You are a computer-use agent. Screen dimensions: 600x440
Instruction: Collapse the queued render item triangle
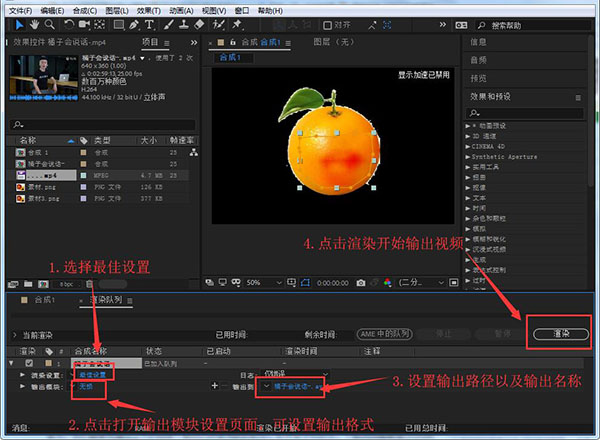coord(11,363)
